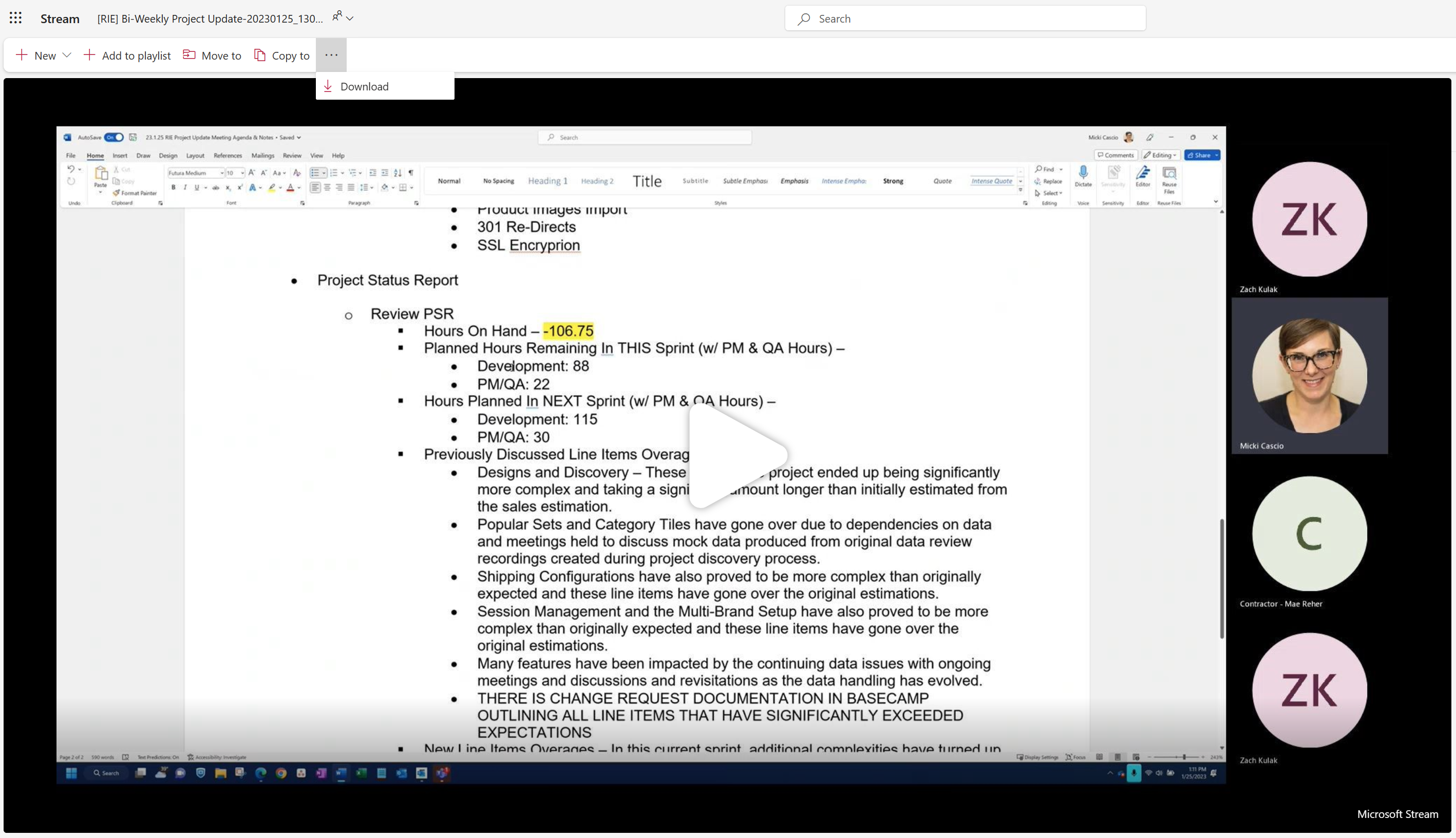Click Focus mode in Word status bar
Image resolution: width=1456 pixels, height=838 pixels.
(x=1075, y=757)
